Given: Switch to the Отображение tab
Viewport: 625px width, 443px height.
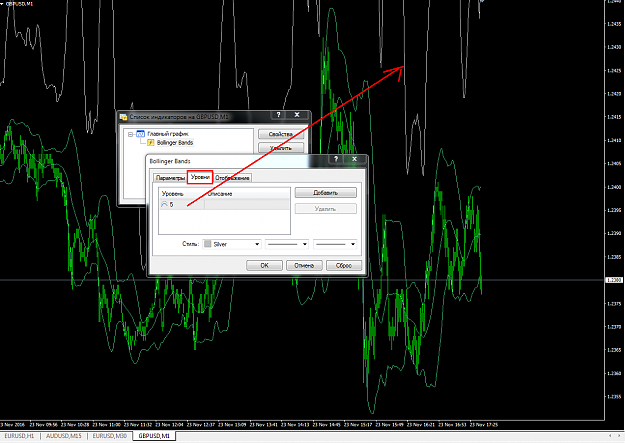Looking at the screenshot, I should point(232,178).
